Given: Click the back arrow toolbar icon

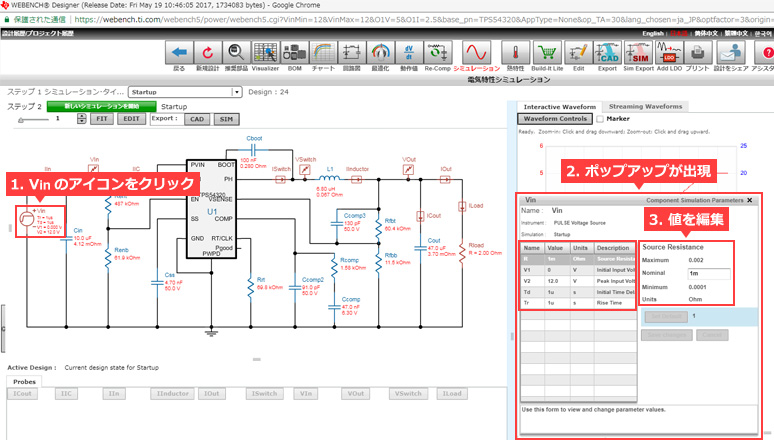Looking at the screenshot, I should [x=179, y=52].
